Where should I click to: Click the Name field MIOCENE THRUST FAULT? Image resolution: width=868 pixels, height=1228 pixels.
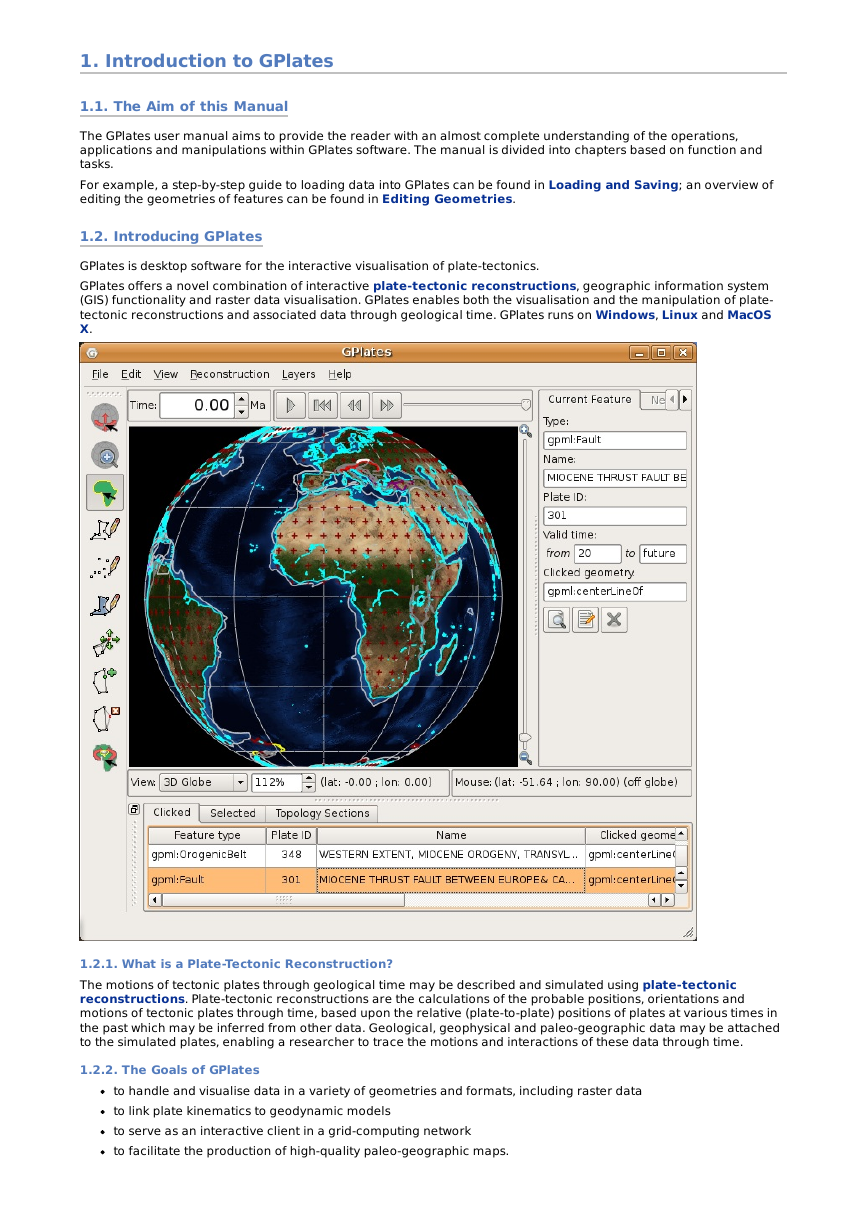point(615,478)
